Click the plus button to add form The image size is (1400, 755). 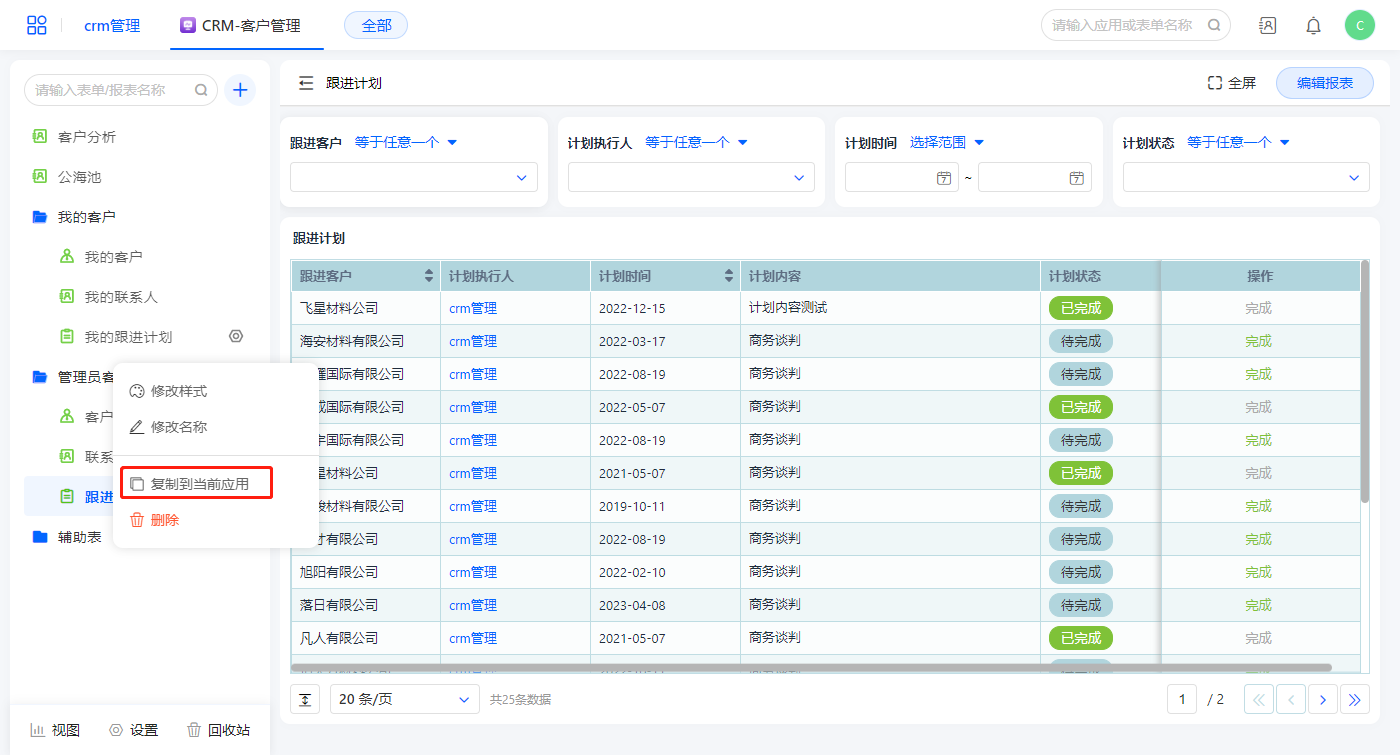240,90
